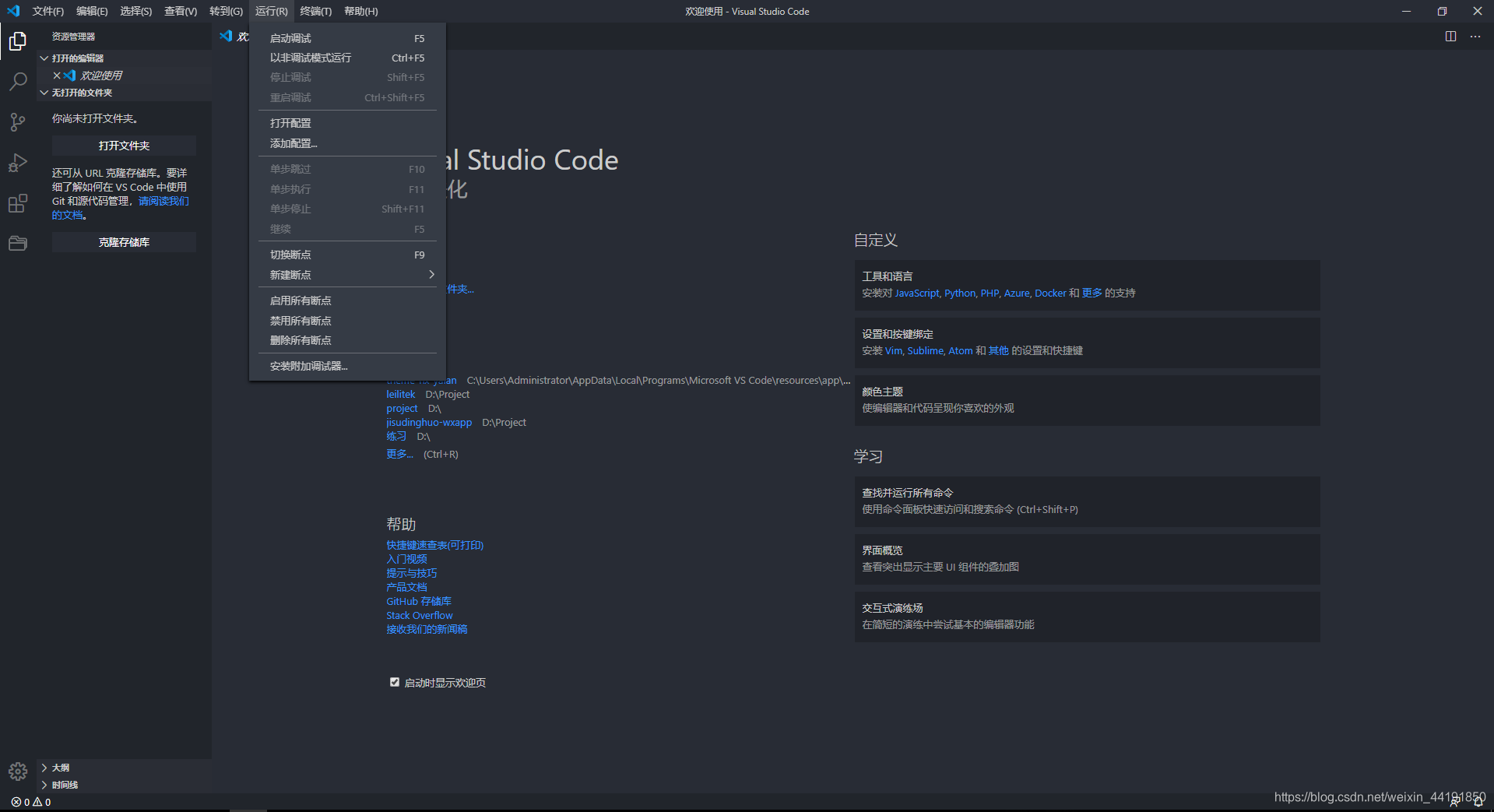Open the Manage settings gear icon
Screen dimensions: 1494x812
17,772
